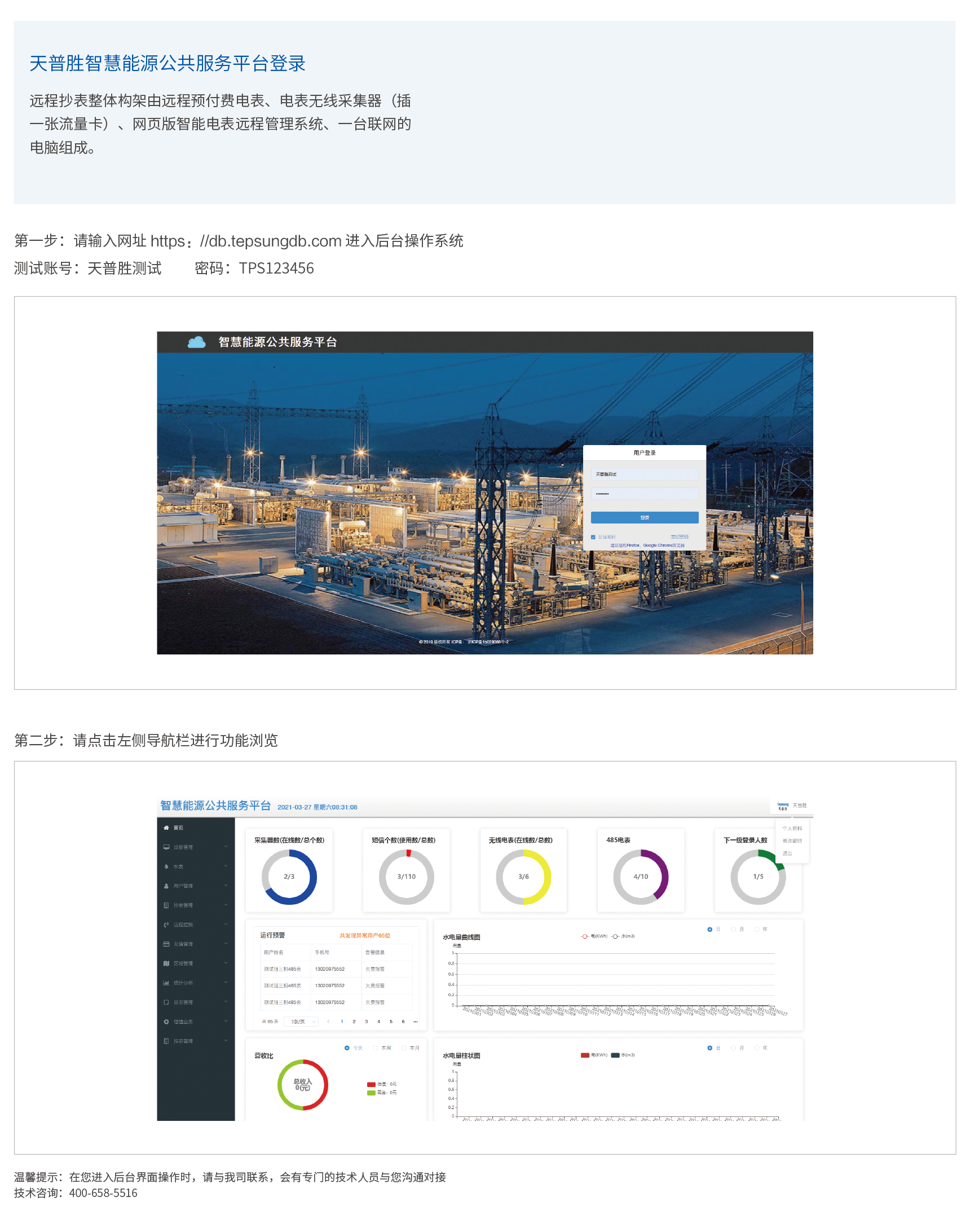The height and width of the screenshot is (1232, 970).
Task: Click the report icon for 报表管理
Action: pyautogui.click(x=166, y=1041)
